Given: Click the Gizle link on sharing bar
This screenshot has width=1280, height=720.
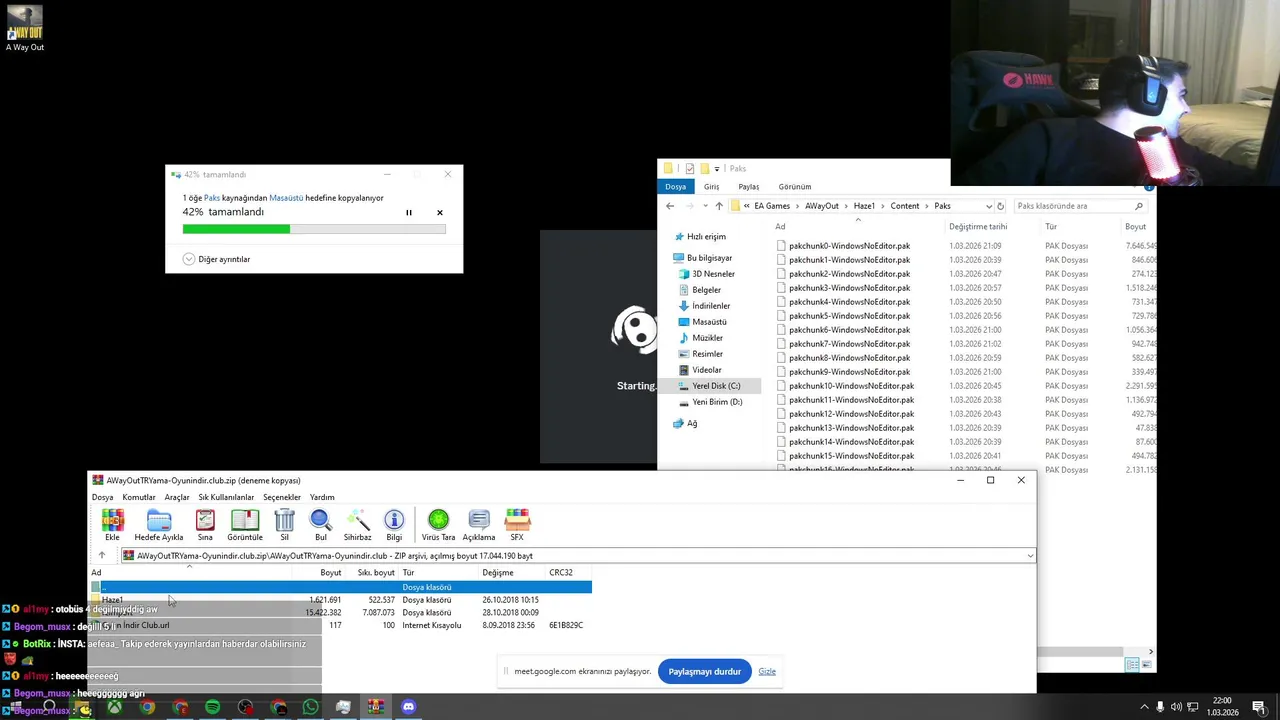Looking at the screenshot, I should pos(767,671).
